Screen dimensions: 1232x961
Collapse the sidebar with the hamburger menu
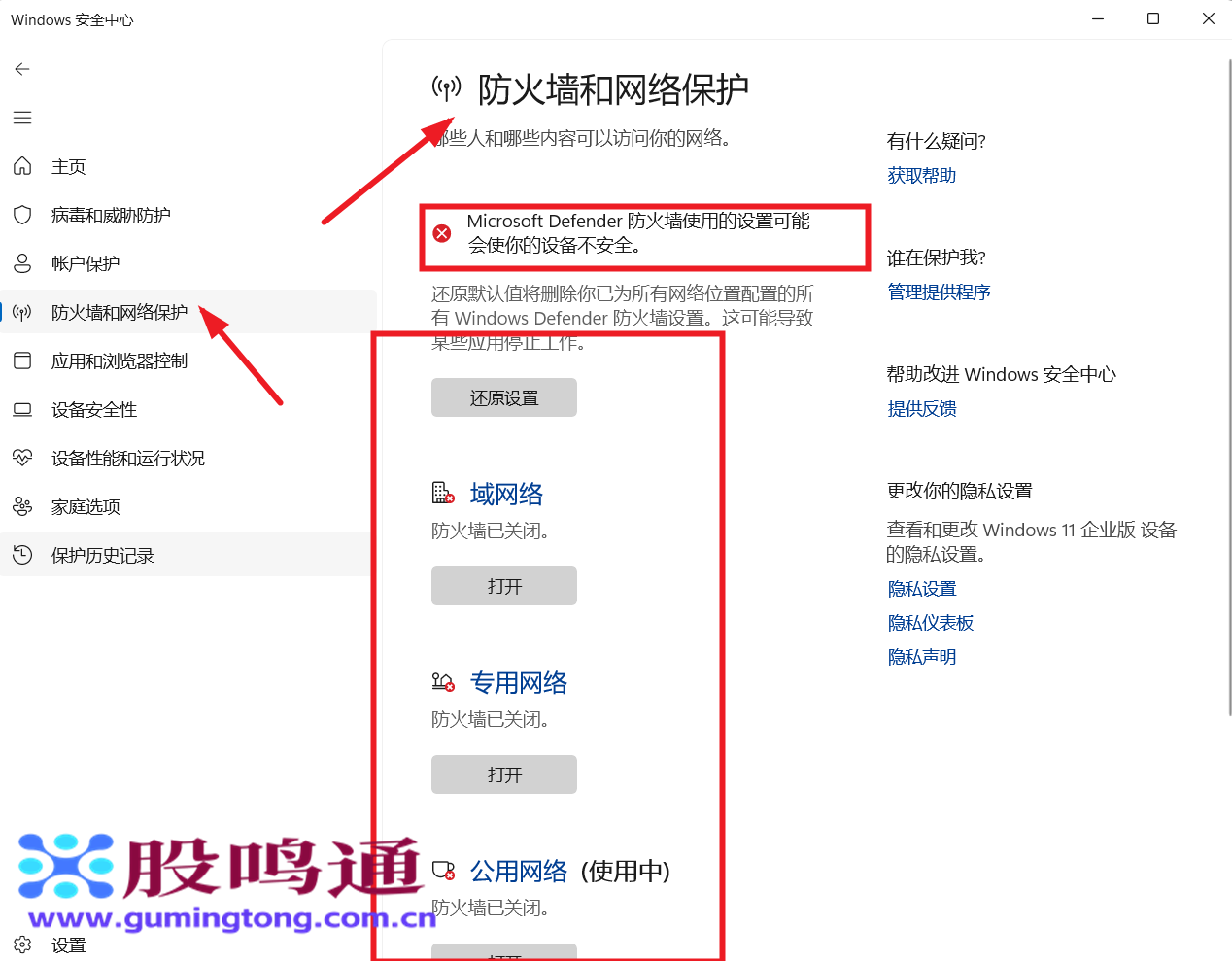pos(21,118)
